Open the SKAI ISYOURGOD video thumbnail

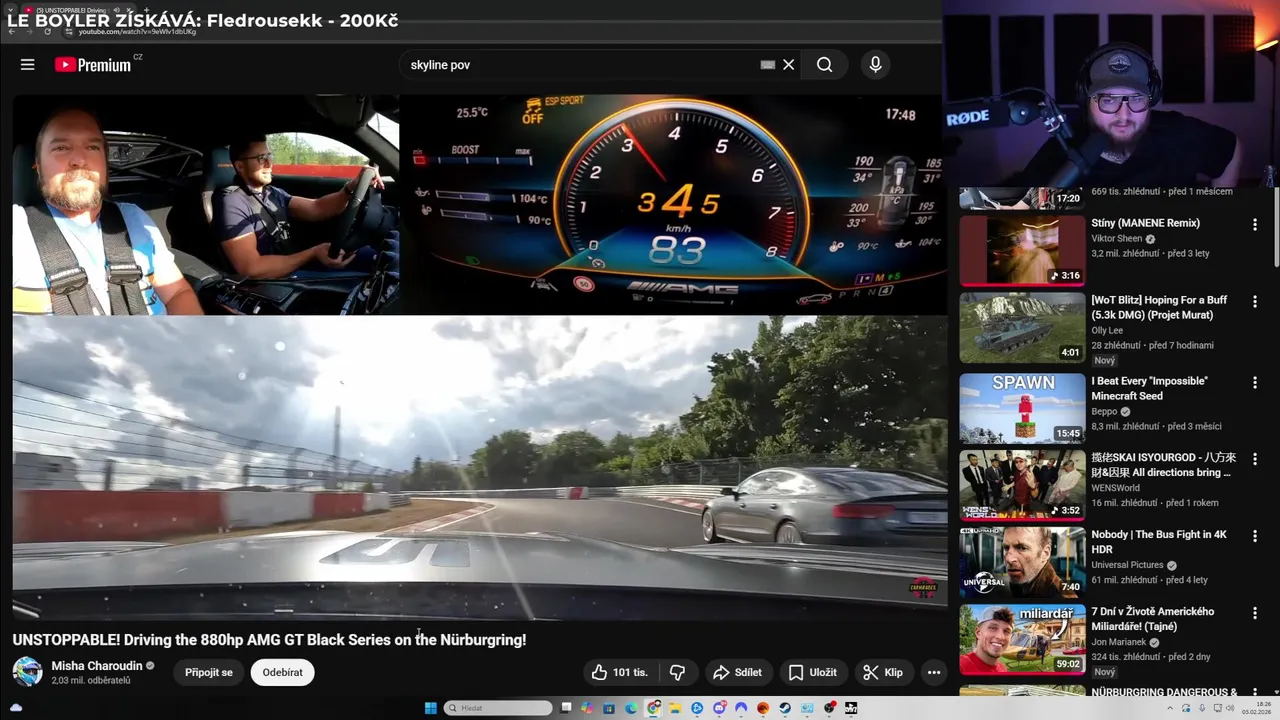(1022, 485)
